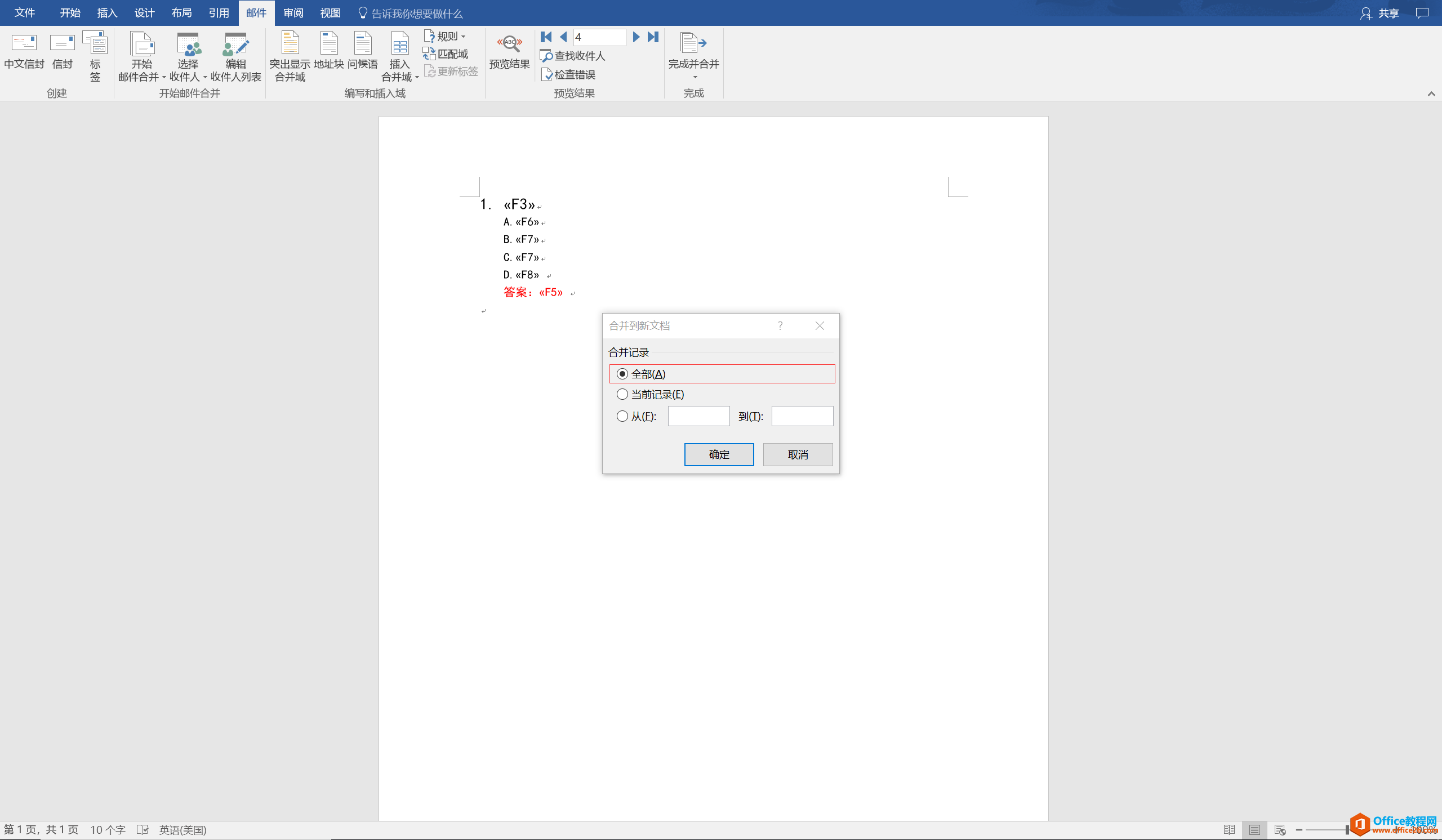Confirm with the OK (确定) button

point(719,454)
